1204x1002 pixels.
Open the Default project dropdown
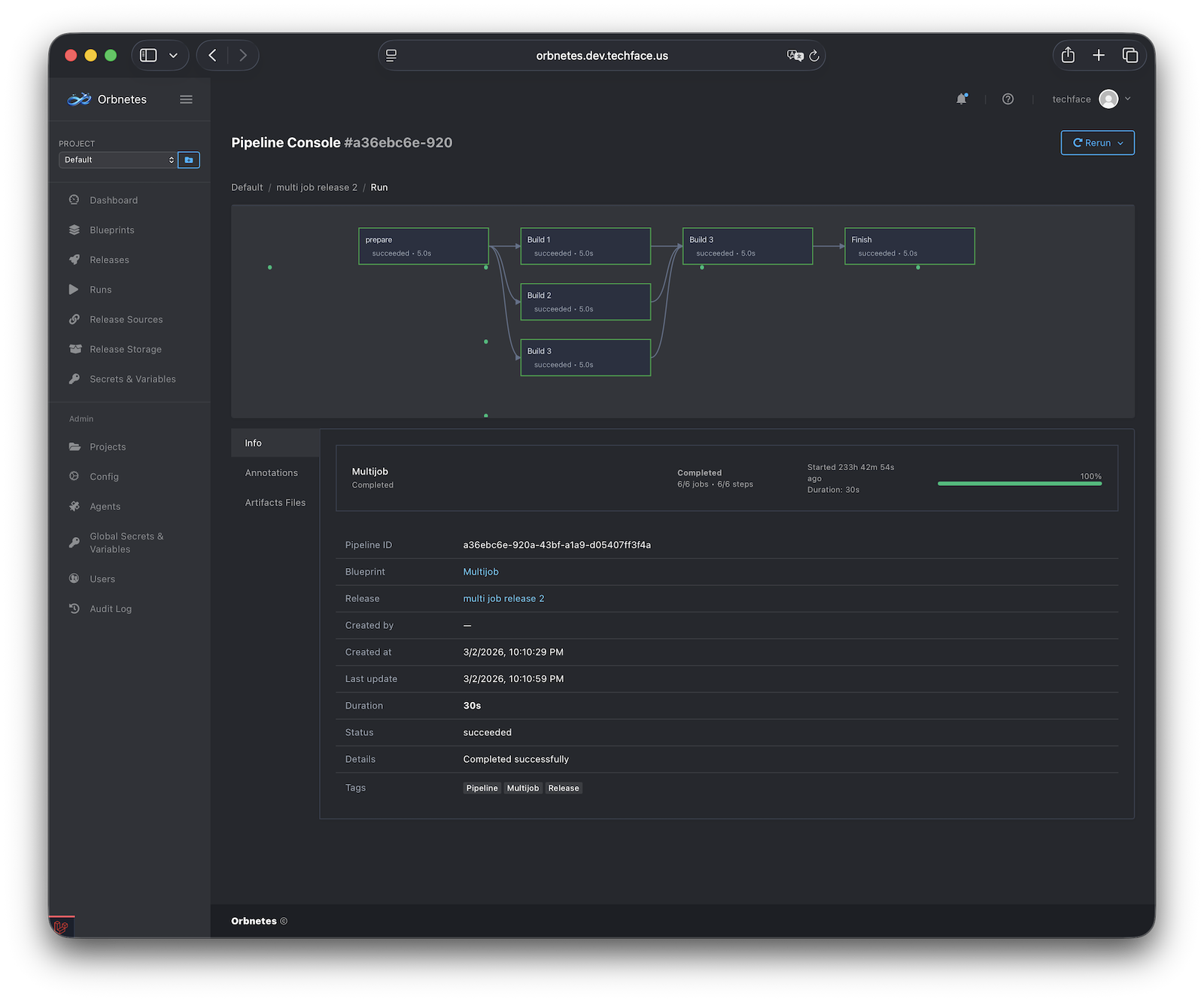(117, 159)
